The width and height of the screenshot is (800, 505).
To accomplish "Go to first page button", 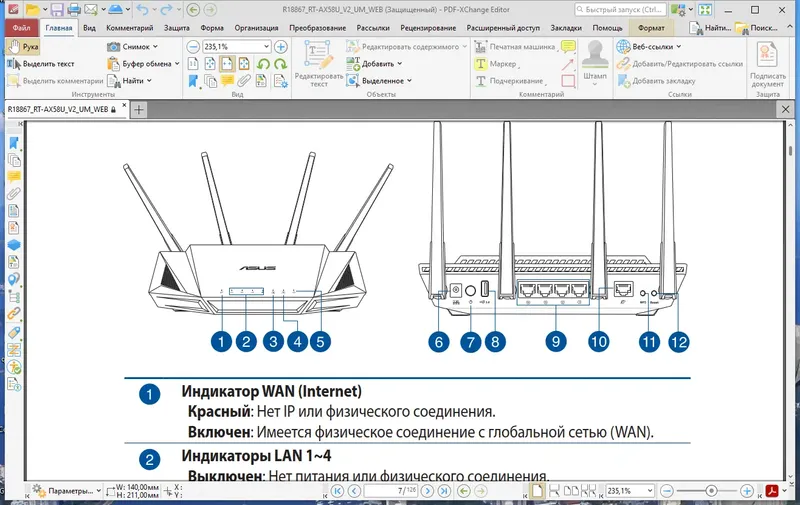I will coord(337,491).
